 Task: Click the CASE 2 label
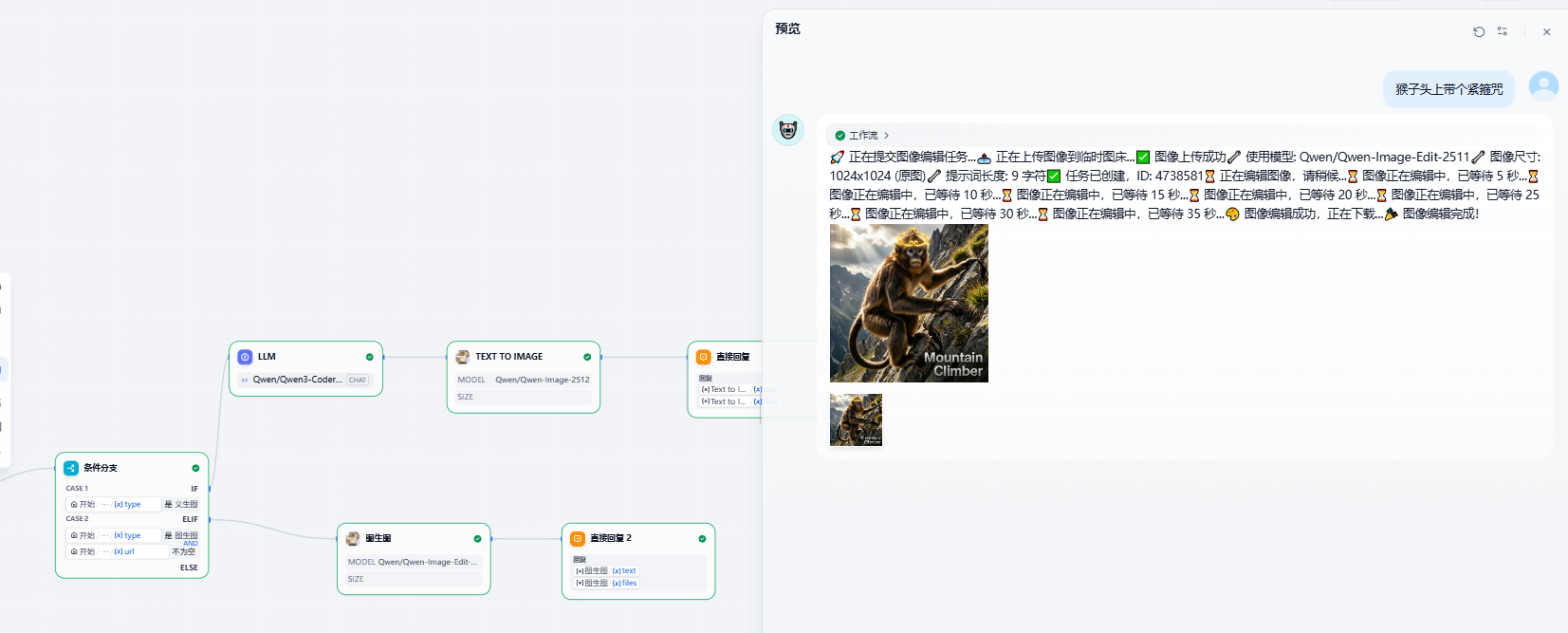click(77, 519)
